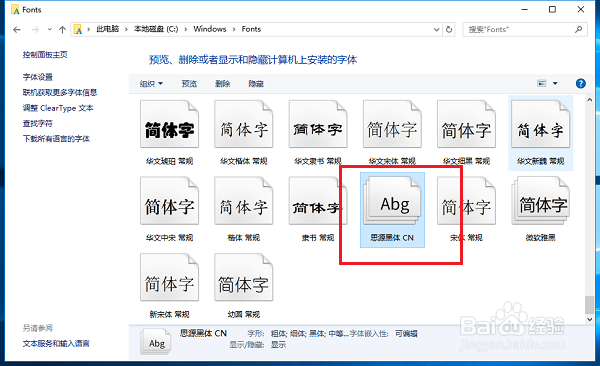Navigate to Windows breadcrumb
Viewport: 600px width, 366px height.
pos(210,29)
